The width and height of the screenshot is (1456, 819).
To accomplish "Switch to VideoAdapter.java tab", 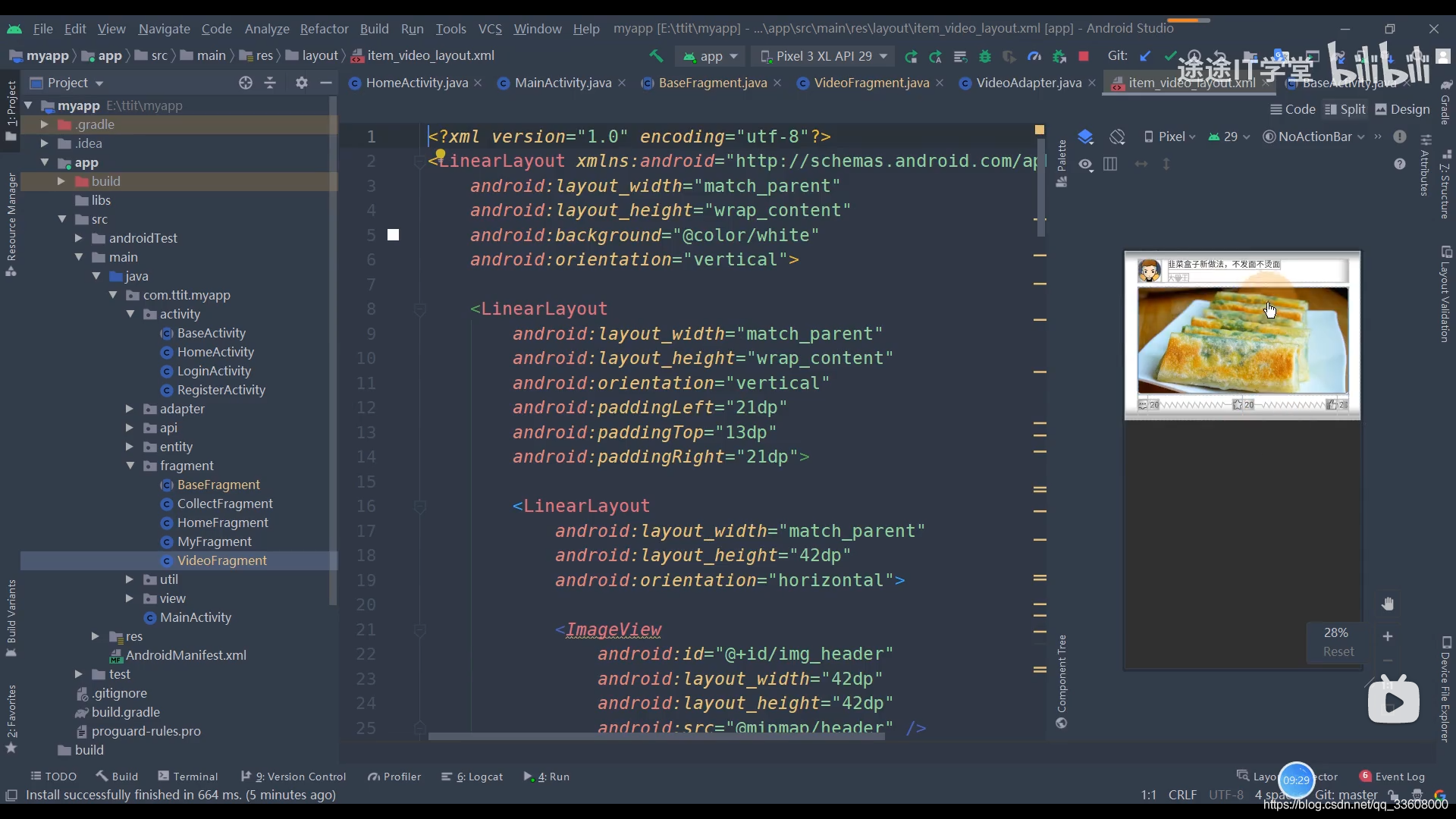I will point(1028,83).
